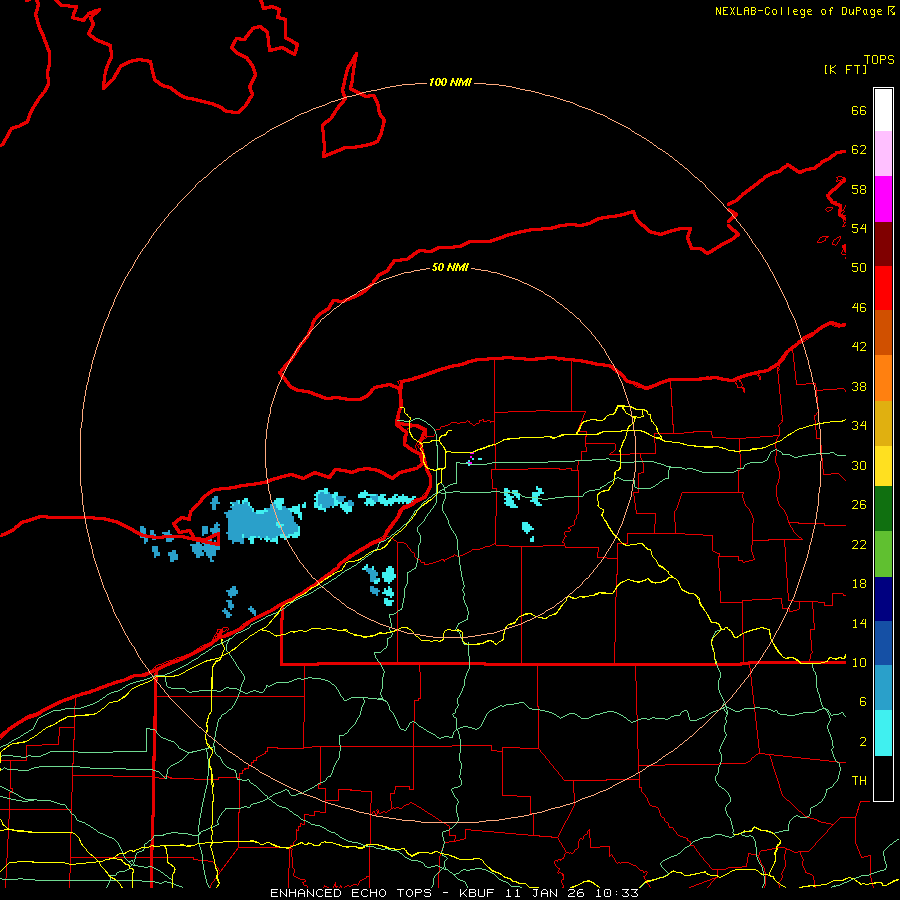Click the legend value 38
This screenshot has width=900, height=900.
pos(859,386)
